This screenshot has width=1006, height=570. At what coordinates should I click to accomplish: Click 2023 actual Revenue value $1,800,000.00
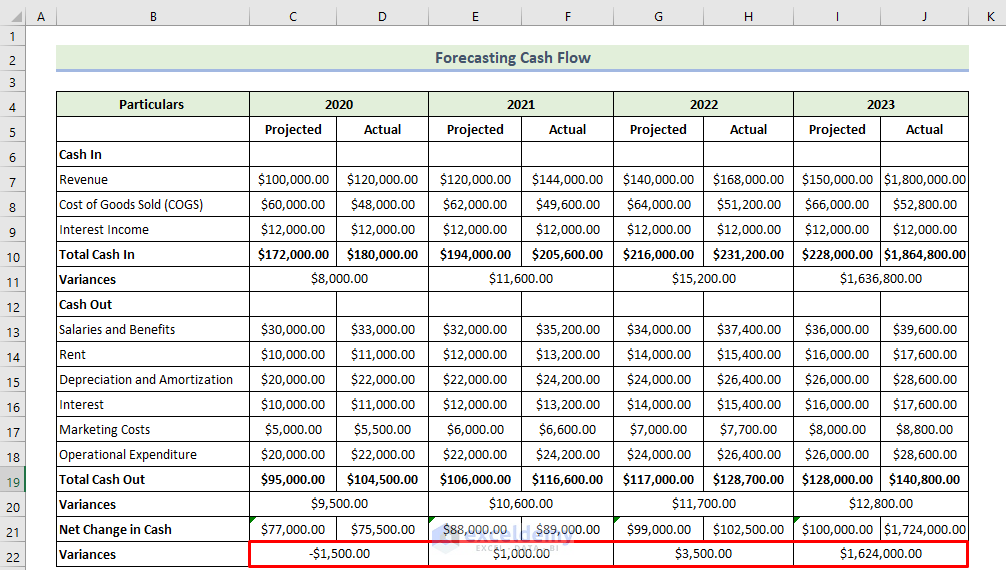coord(924,180)
